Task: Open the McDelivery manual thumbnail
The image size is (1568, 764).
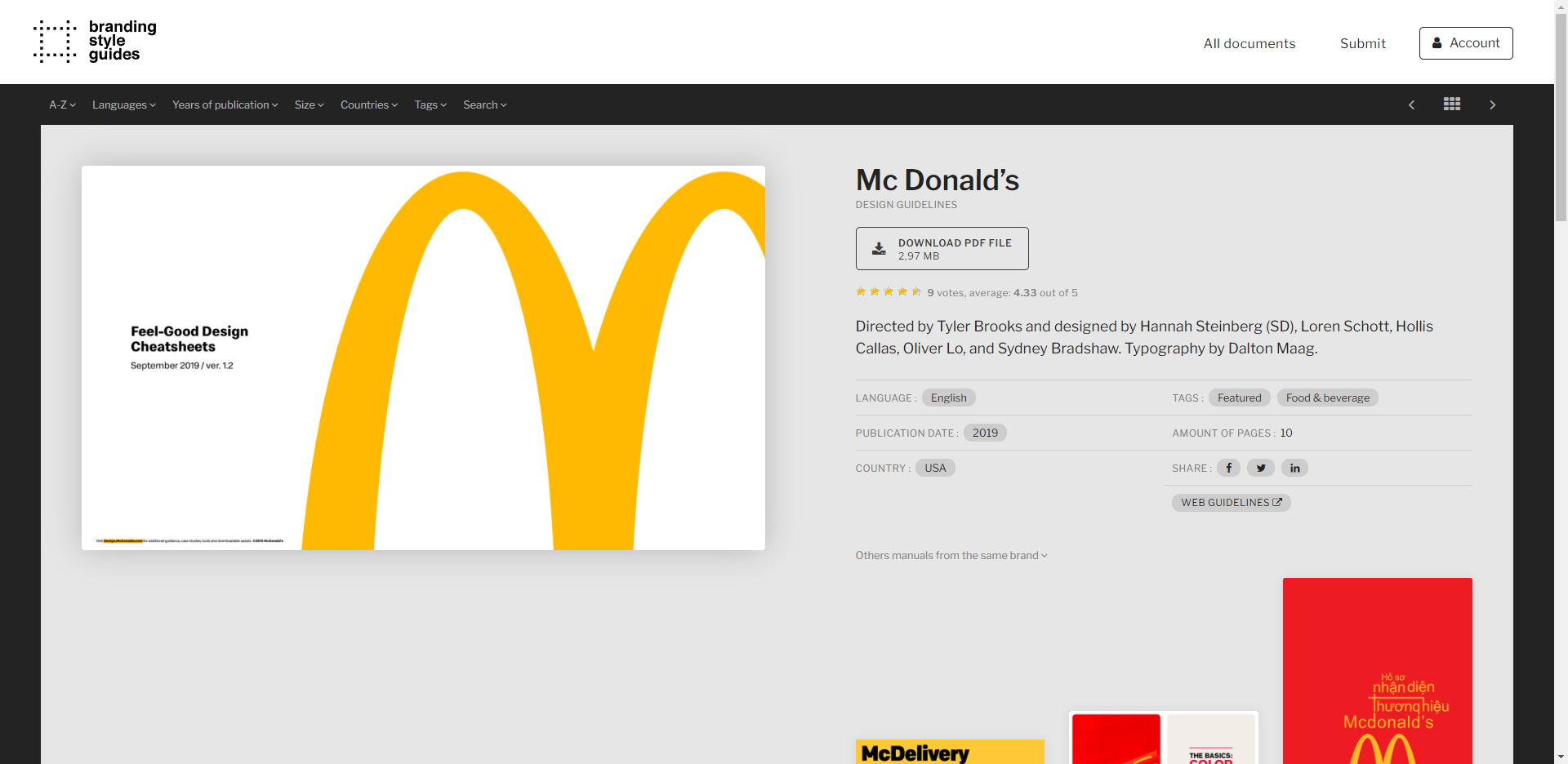Action: click(x=950, y=752)
